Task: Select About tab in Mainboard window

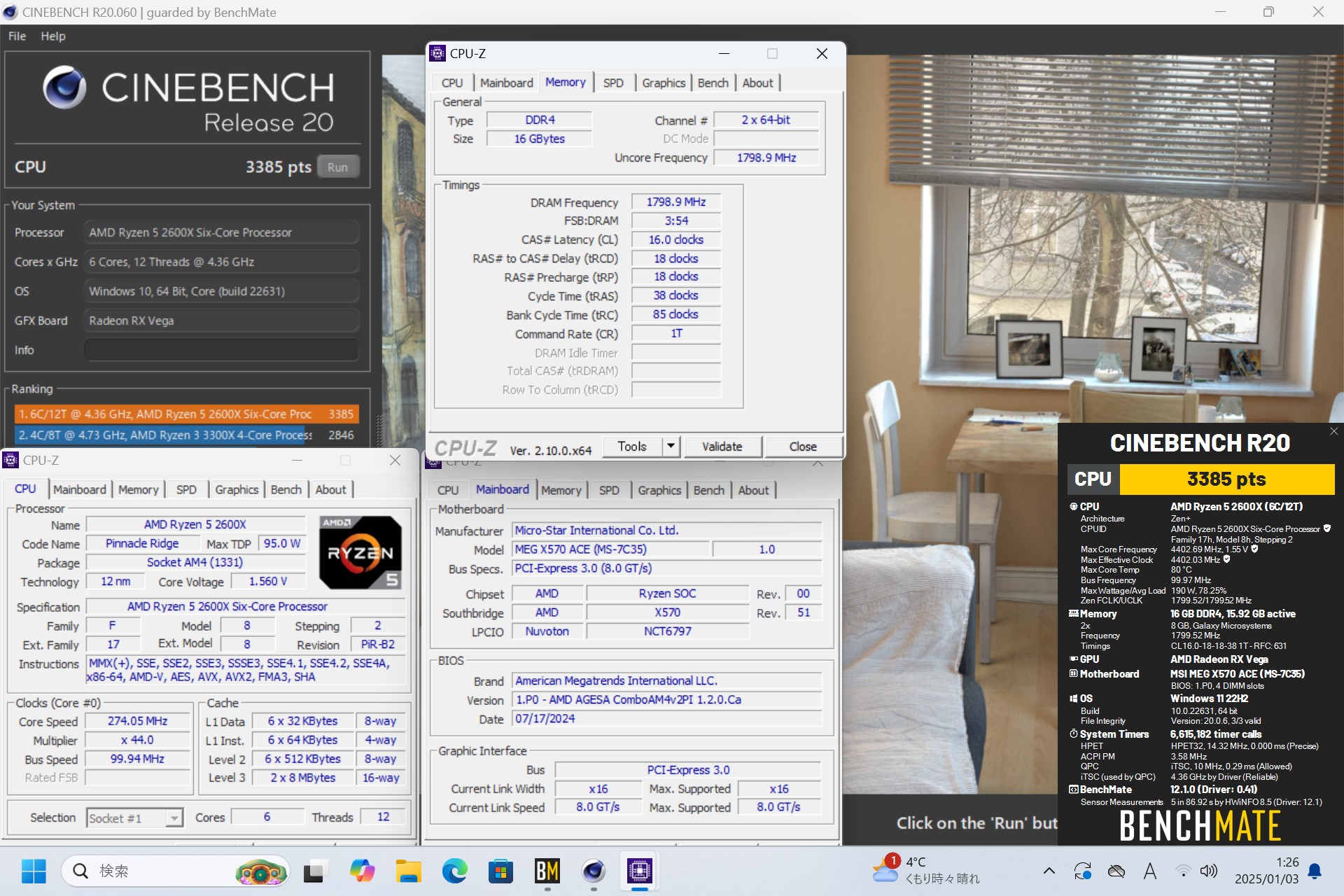Action: tap(753, 490)
